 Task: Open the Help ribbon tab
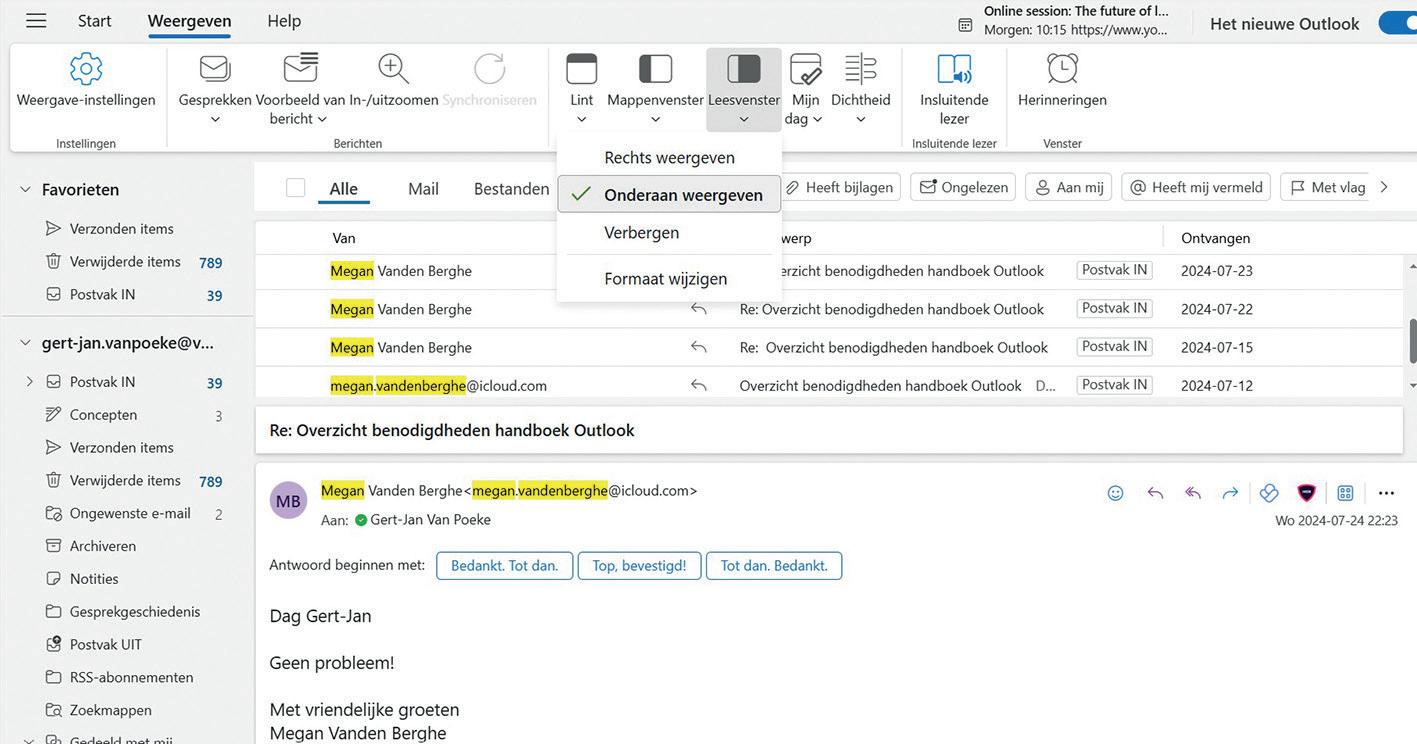pos(284,20)
